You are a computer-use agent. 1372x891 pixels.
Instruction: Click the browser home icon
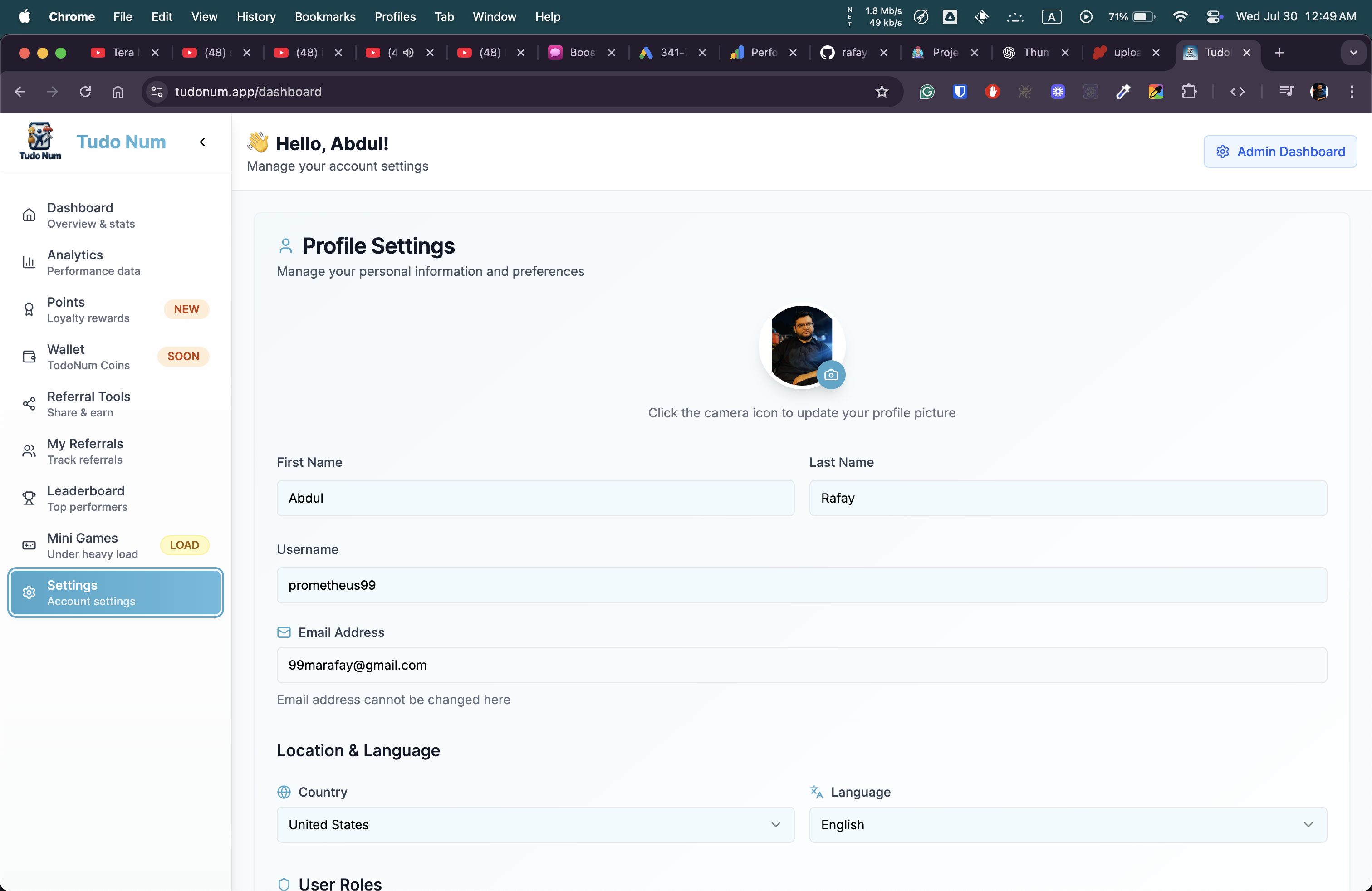[118, 92]
